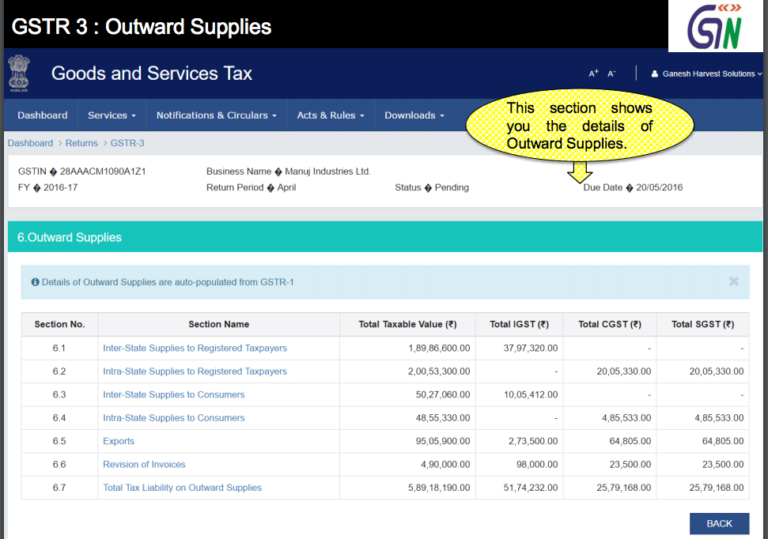Click Section Name column header

tap(218, 324)
